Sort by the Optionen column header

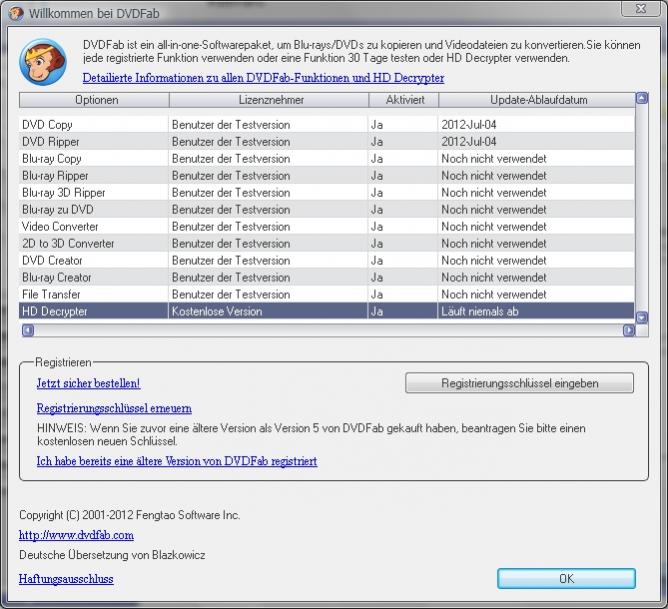tap(94, 100)
